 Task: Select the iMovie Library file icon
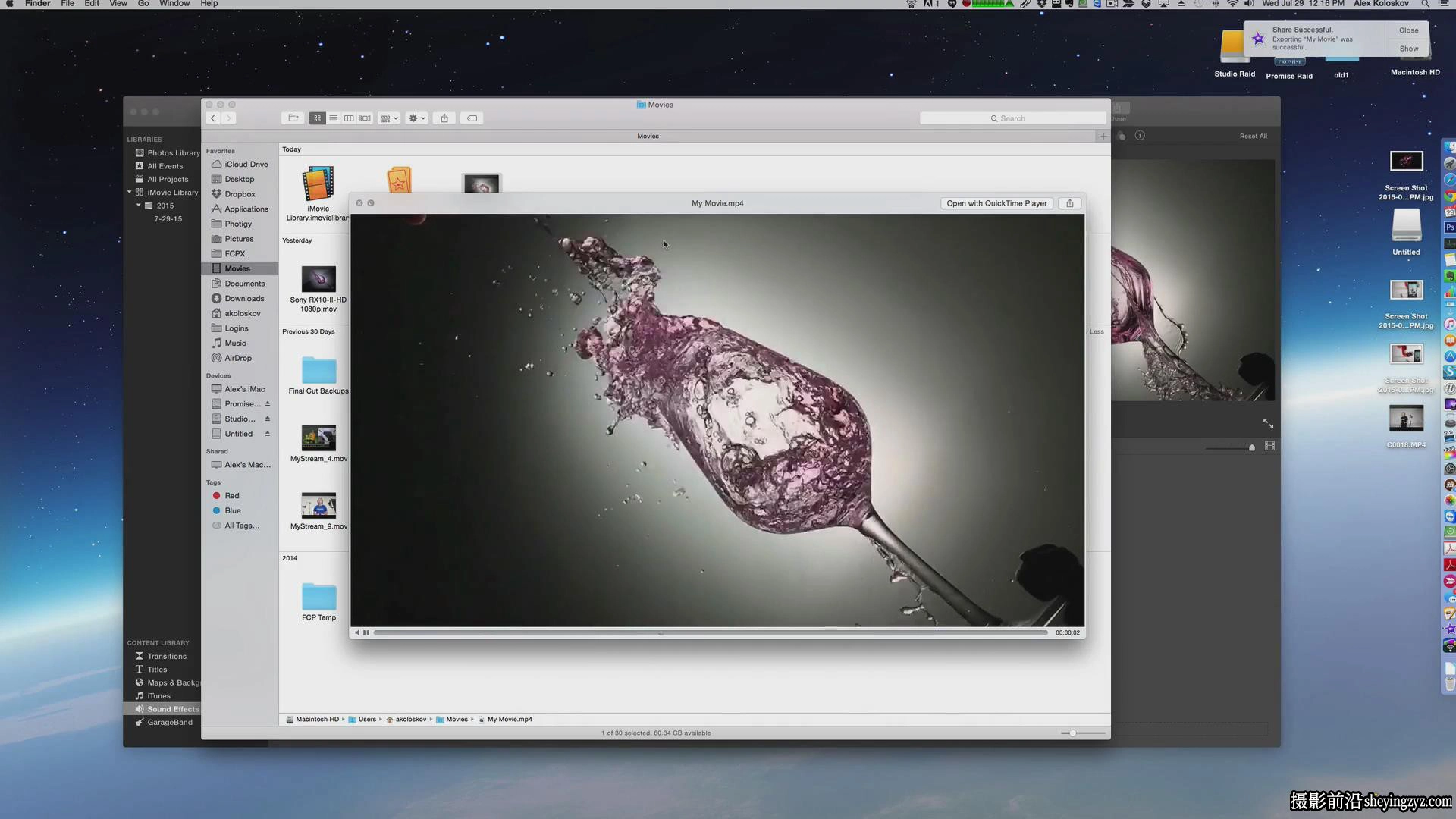point(318,184)
